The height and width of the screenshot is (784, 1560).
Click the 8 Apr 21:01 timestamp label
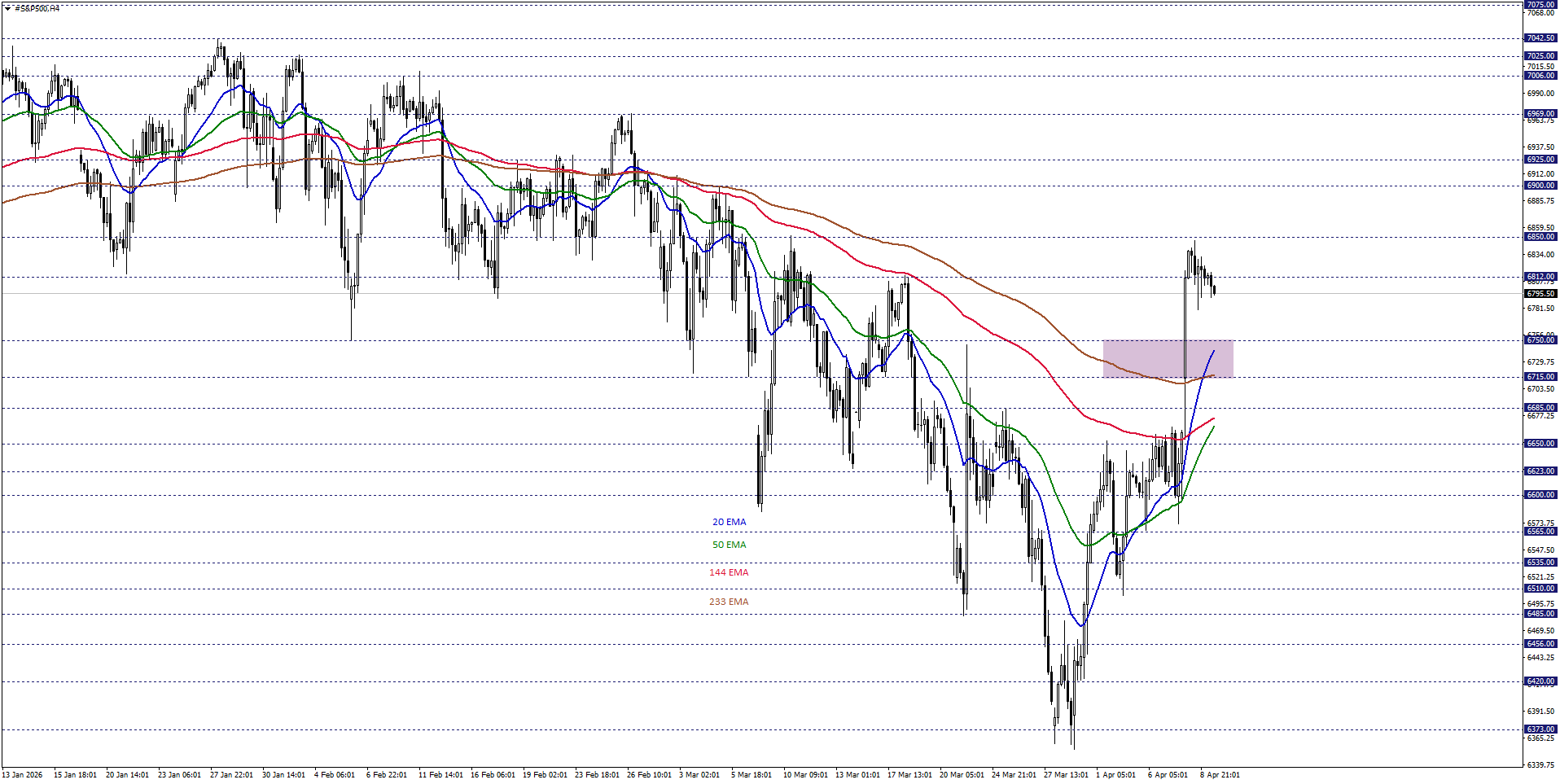[1221, 776]
